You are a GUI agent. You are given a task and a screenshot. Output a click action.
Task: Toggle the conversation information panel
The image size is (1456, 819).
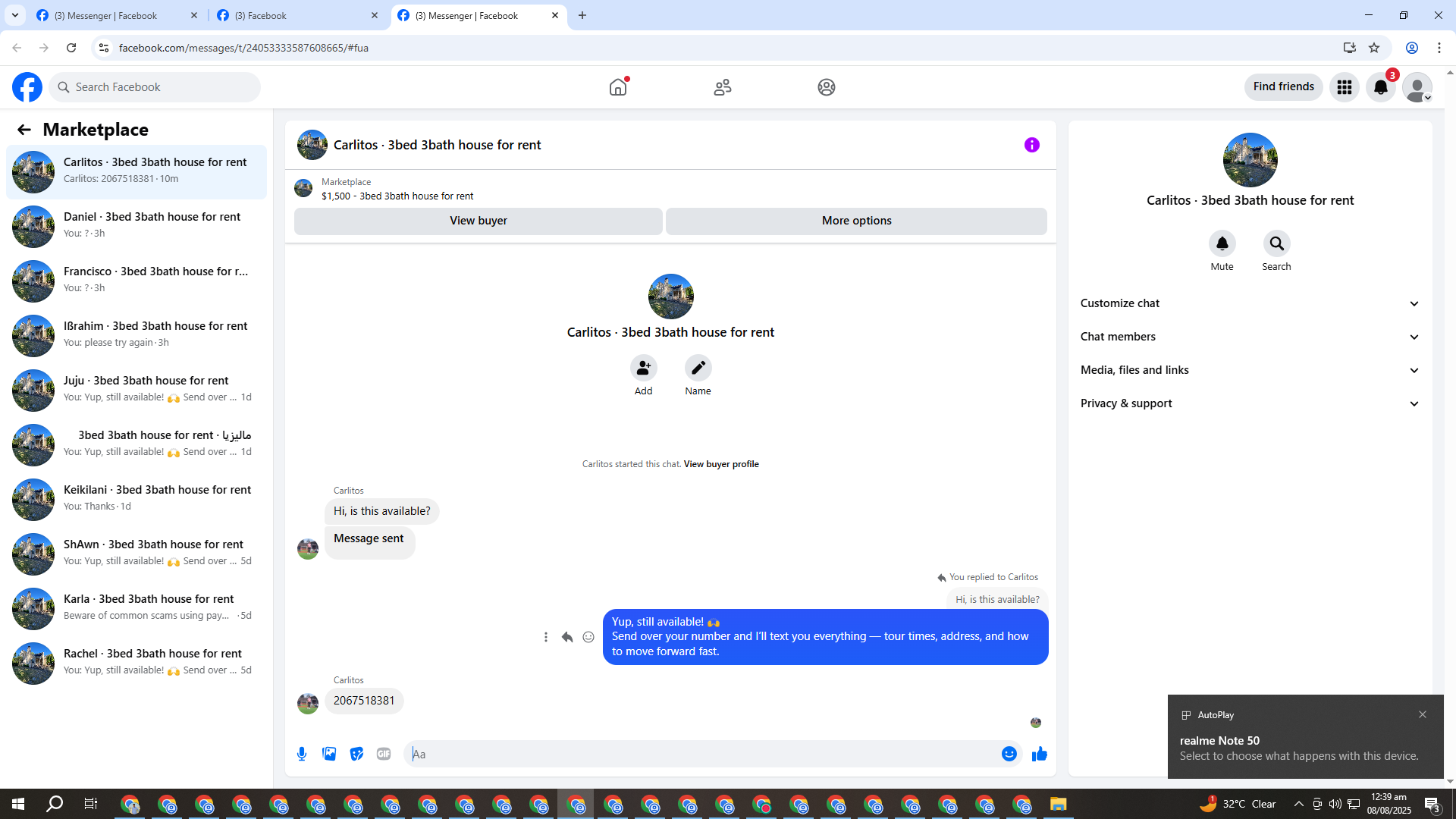pyautogui.click(x=1031, y=145)
